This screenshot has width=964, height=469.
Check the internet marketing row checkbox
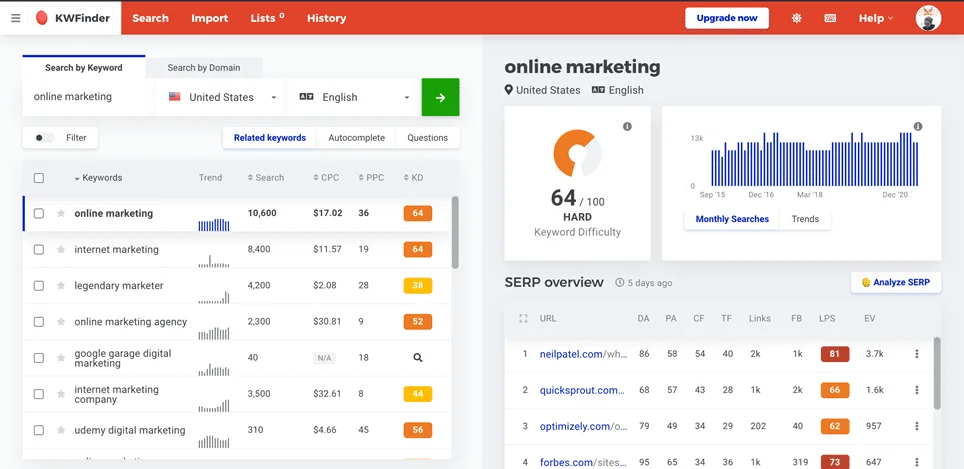click(x=39, y=250)
